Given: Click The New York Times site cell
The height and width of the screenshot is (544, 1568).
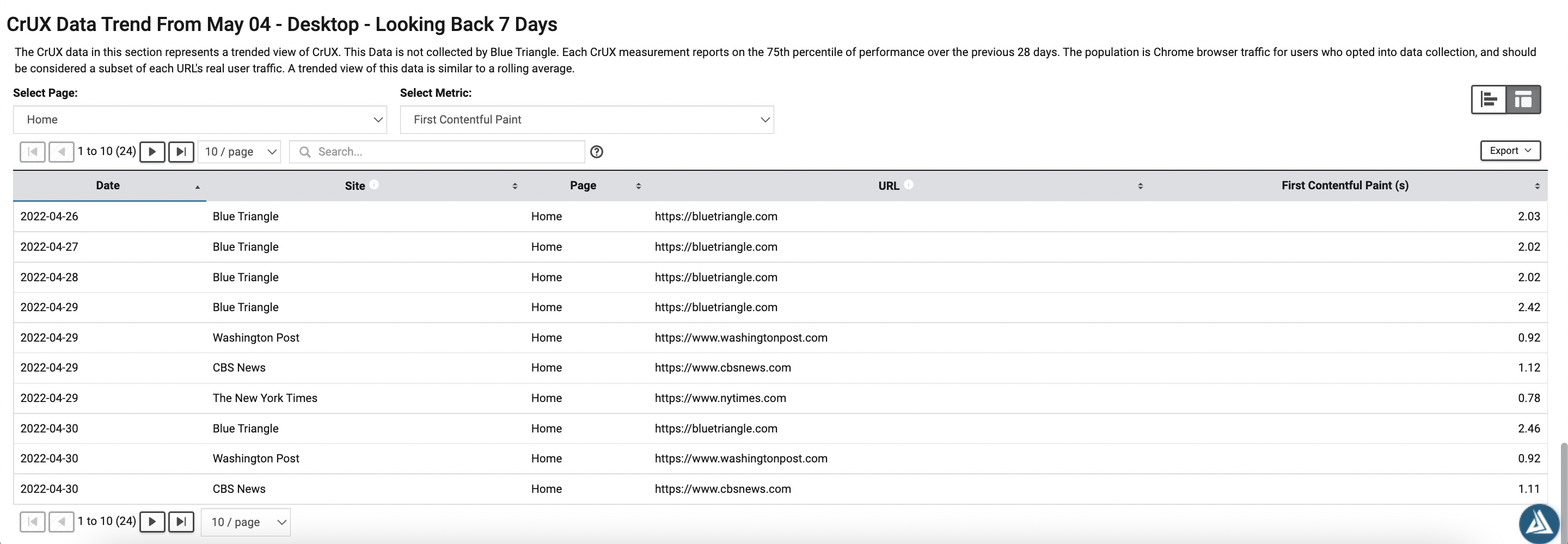Looking at the screenshot, I should [265, 398].
